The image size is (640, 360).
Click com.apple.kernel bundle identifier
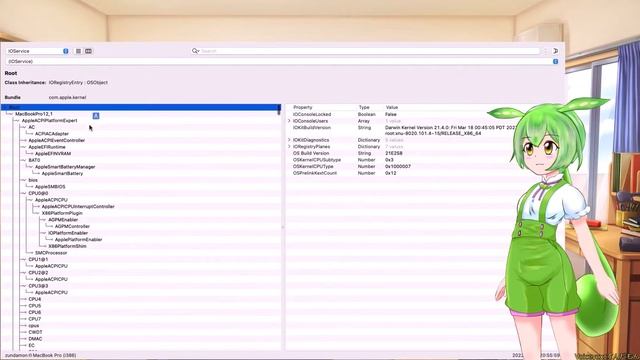[x=67, y=97]
